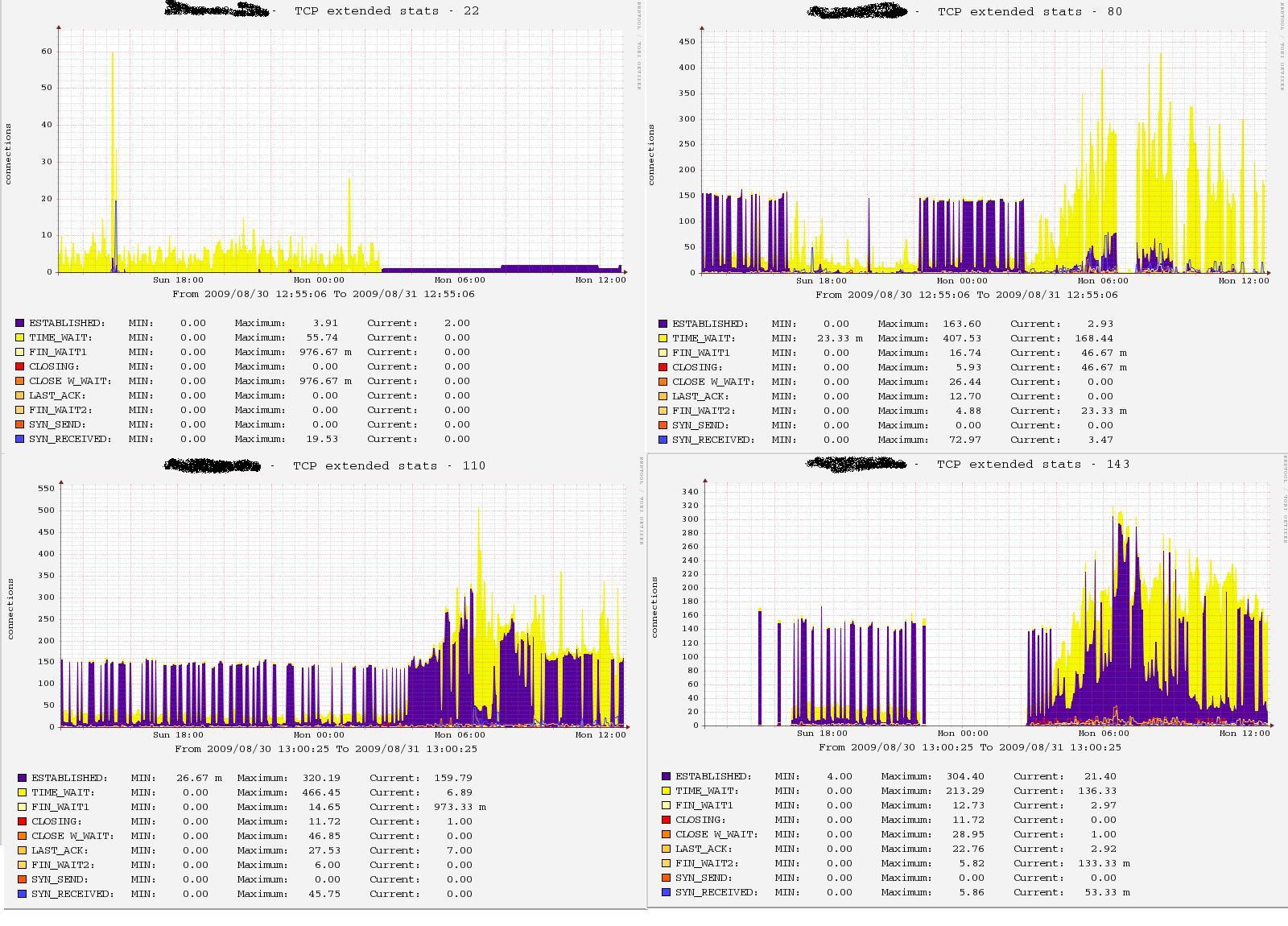Click the CLOSE W_WAIT orange swatch in port 80 legend

[663, 382]
